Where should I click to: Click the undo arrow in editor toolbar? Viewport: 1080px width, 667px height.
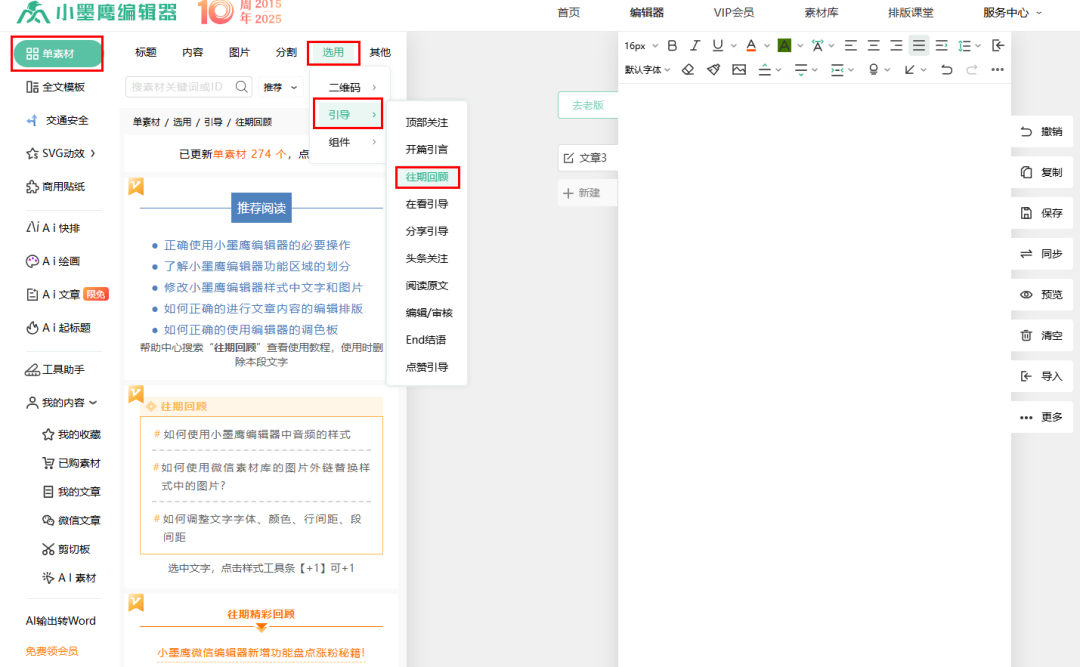[x=947, y=70]
